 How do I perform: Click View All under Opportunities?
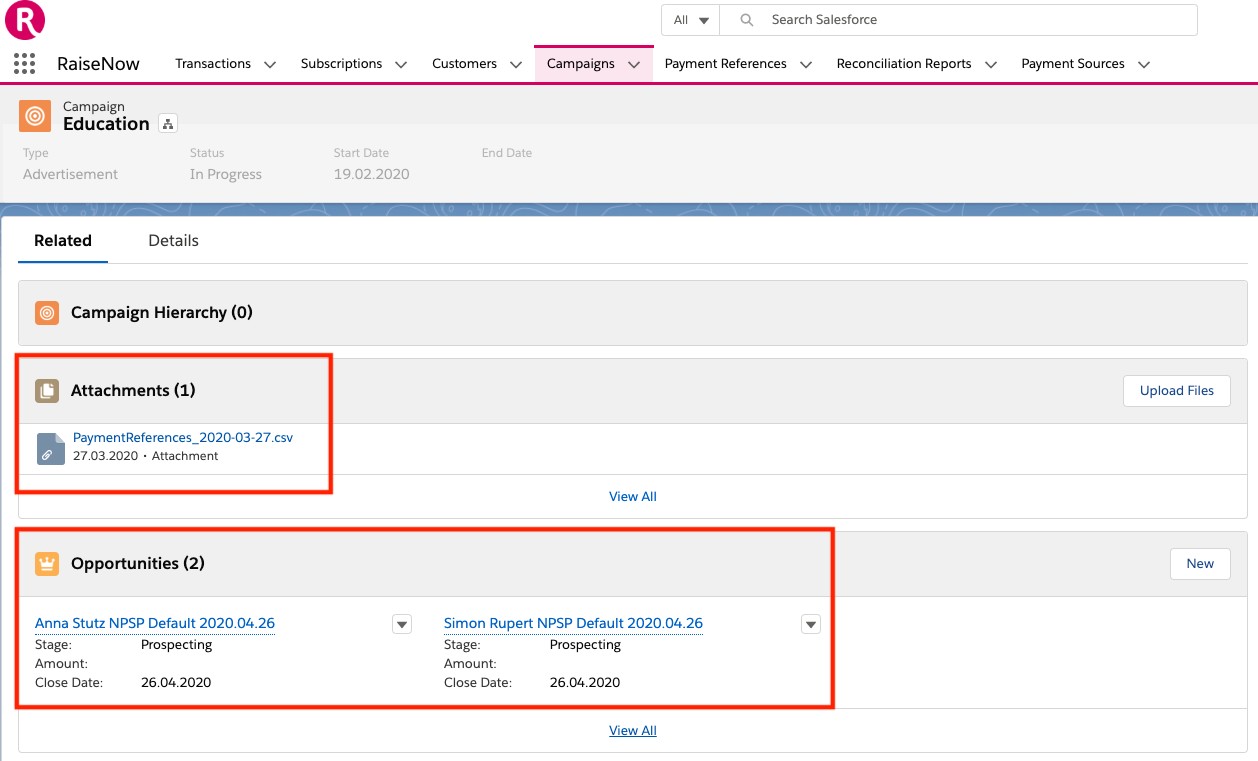coord(633,731)
